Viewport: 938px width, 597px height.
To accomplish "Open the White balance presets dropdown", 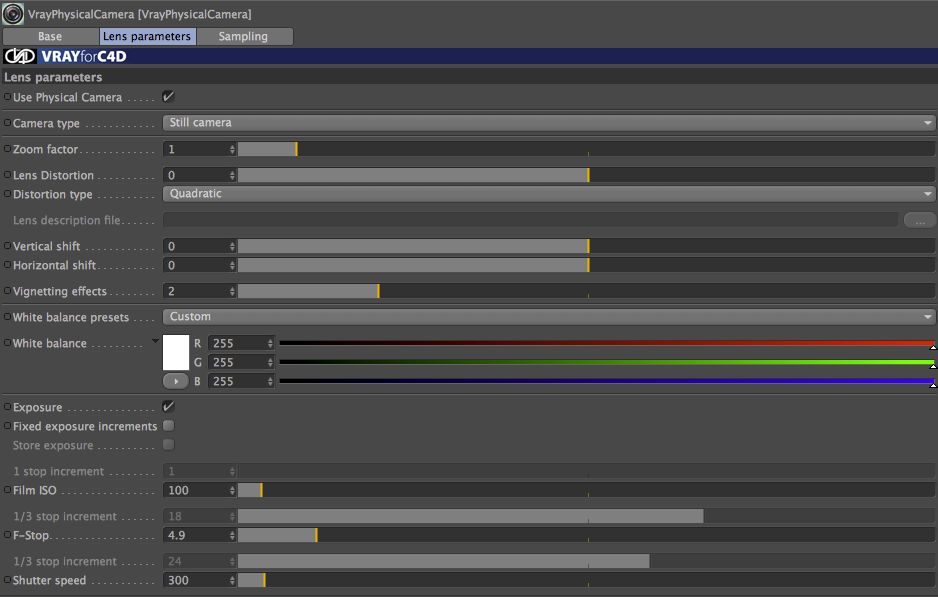I will (x=549, y=316).
